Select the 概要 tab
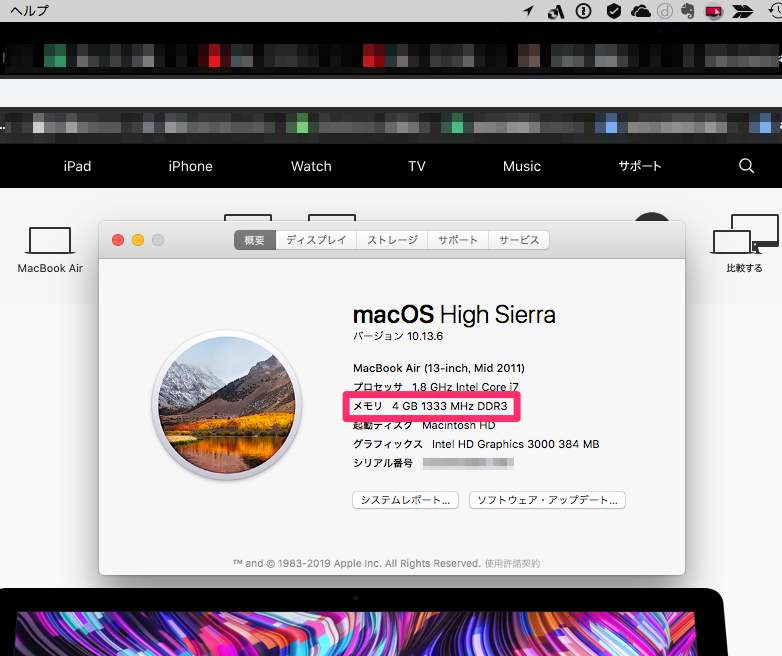Image resolution: width=782 pixels, height=656 pixels. coord(254,240)
